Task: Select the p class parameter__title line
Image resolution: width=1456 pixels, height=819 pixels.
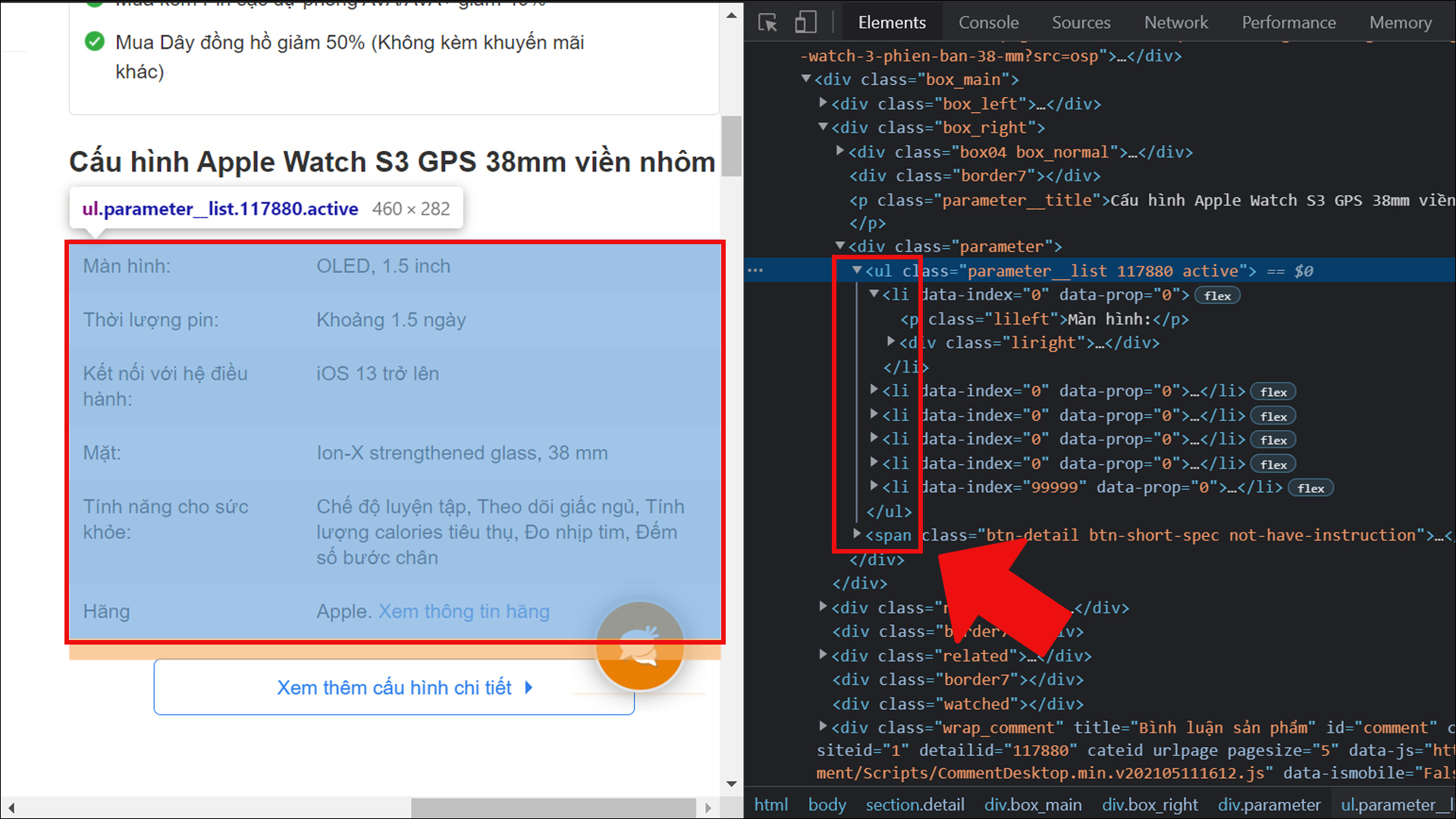Action: tap(1151, 200)
